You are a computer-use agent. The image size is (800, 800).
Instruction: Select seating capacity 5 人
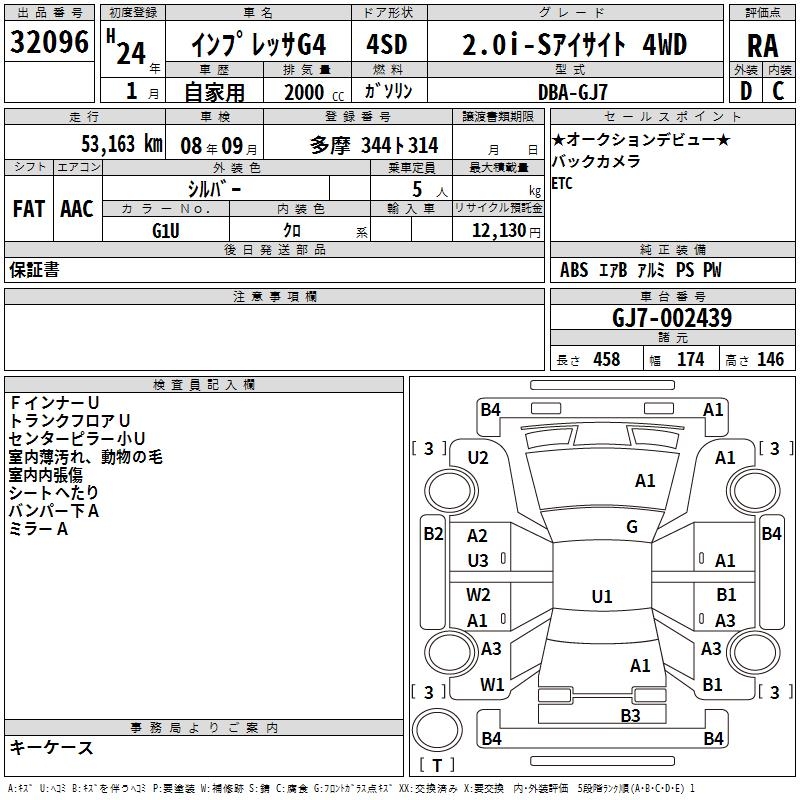(x=430, y=190)
